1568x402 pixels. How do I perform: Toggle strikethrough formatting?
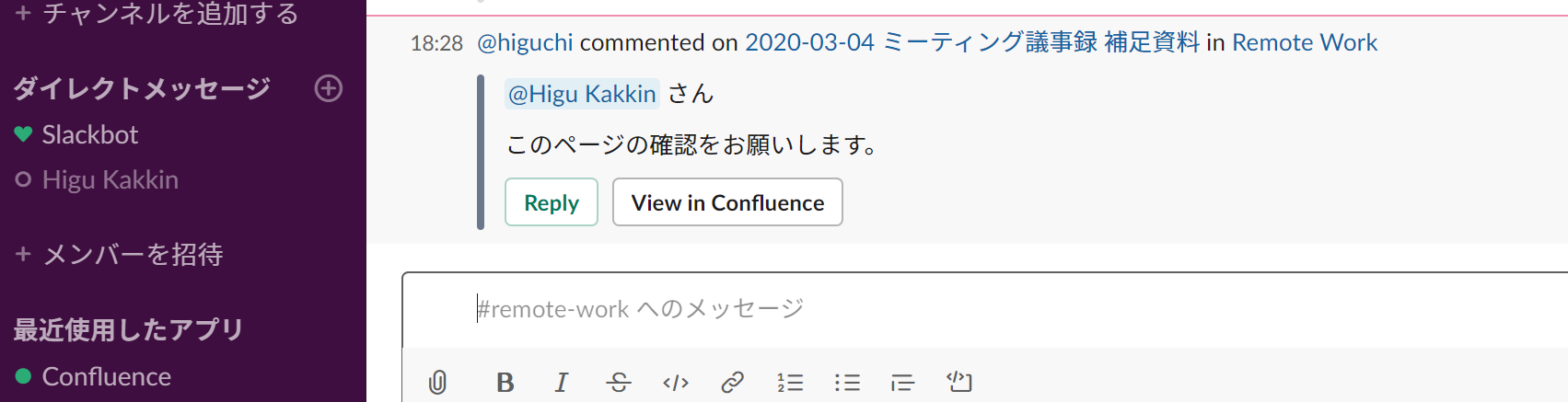(x=619, y=382)
